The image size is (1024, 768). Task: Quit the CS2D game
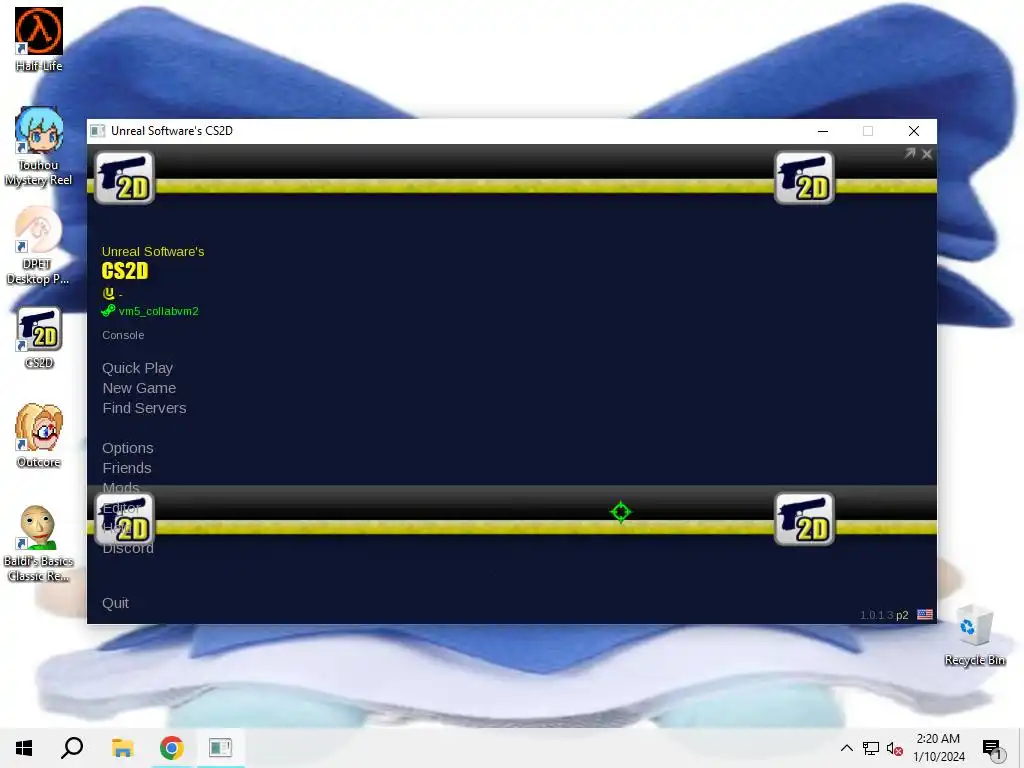(115, 603)
